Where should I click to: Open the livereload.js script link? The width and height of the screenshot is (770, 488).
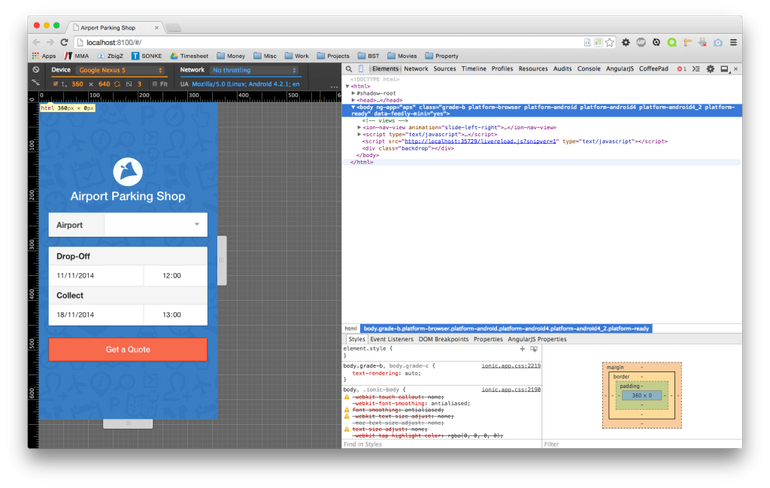click(x=480, y=141)
